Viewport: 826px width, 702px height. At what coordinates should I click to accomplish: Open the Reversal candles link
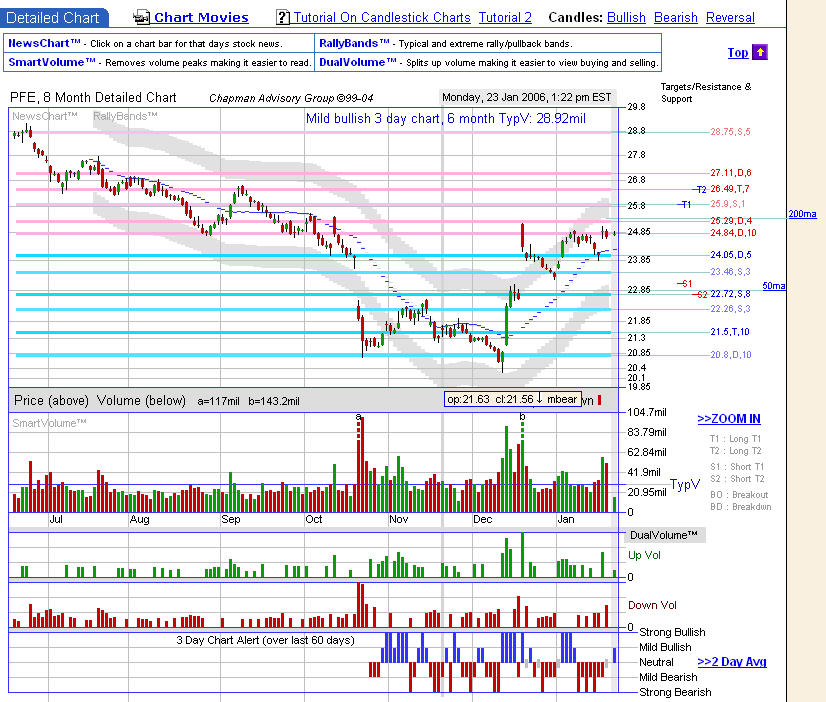pyautogui.click(x=730, y=17)
